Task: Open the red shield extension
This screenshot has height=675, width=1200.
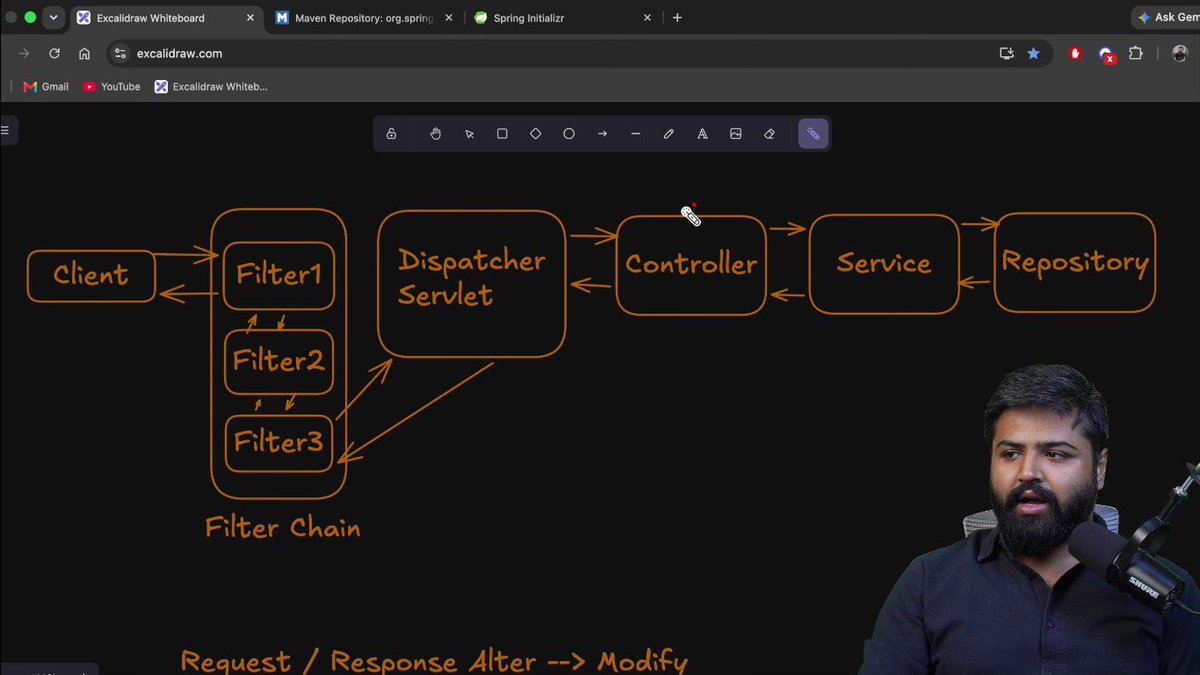Action: 1076,54
